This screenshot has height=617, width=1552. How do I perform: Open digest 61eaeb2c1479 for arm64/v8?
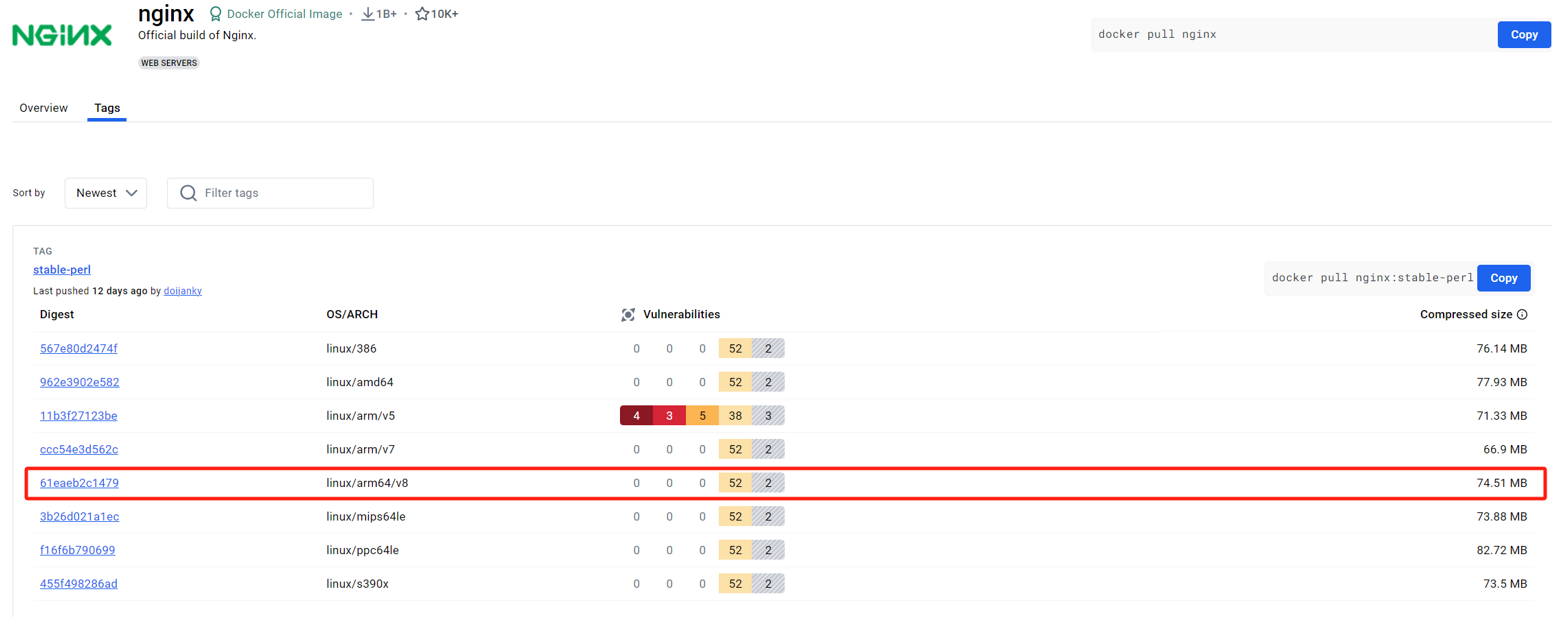click(x=79, y=483)
